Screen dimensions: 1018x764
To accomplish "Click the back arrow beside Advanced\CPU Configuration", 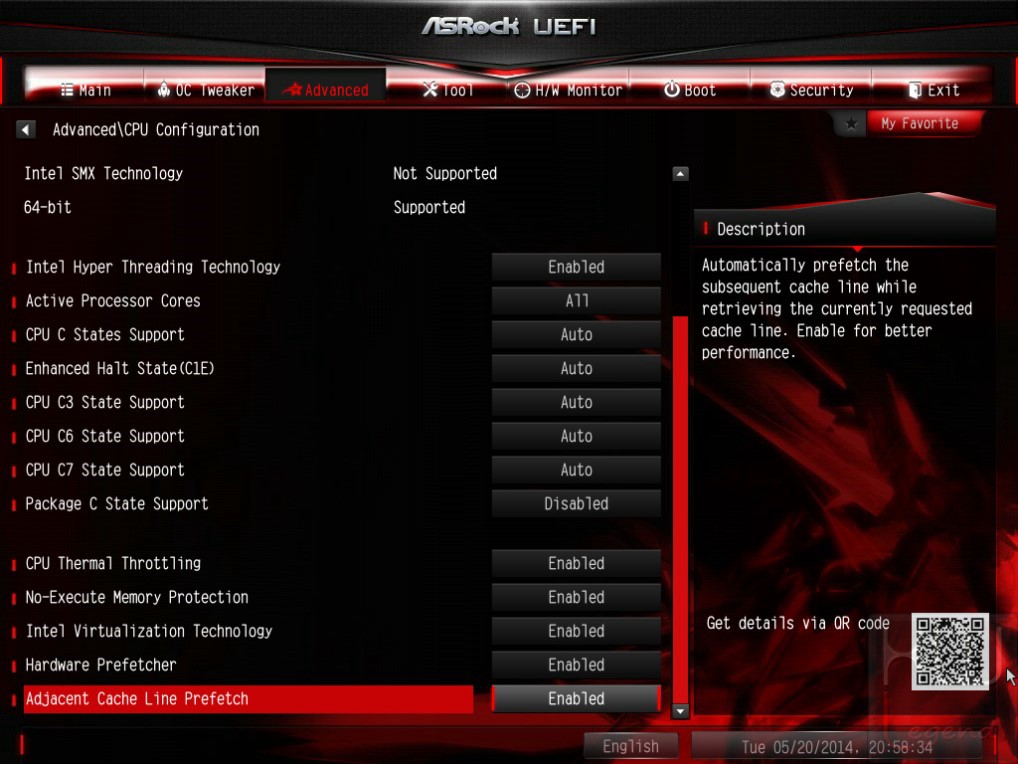I will point(25,129).
